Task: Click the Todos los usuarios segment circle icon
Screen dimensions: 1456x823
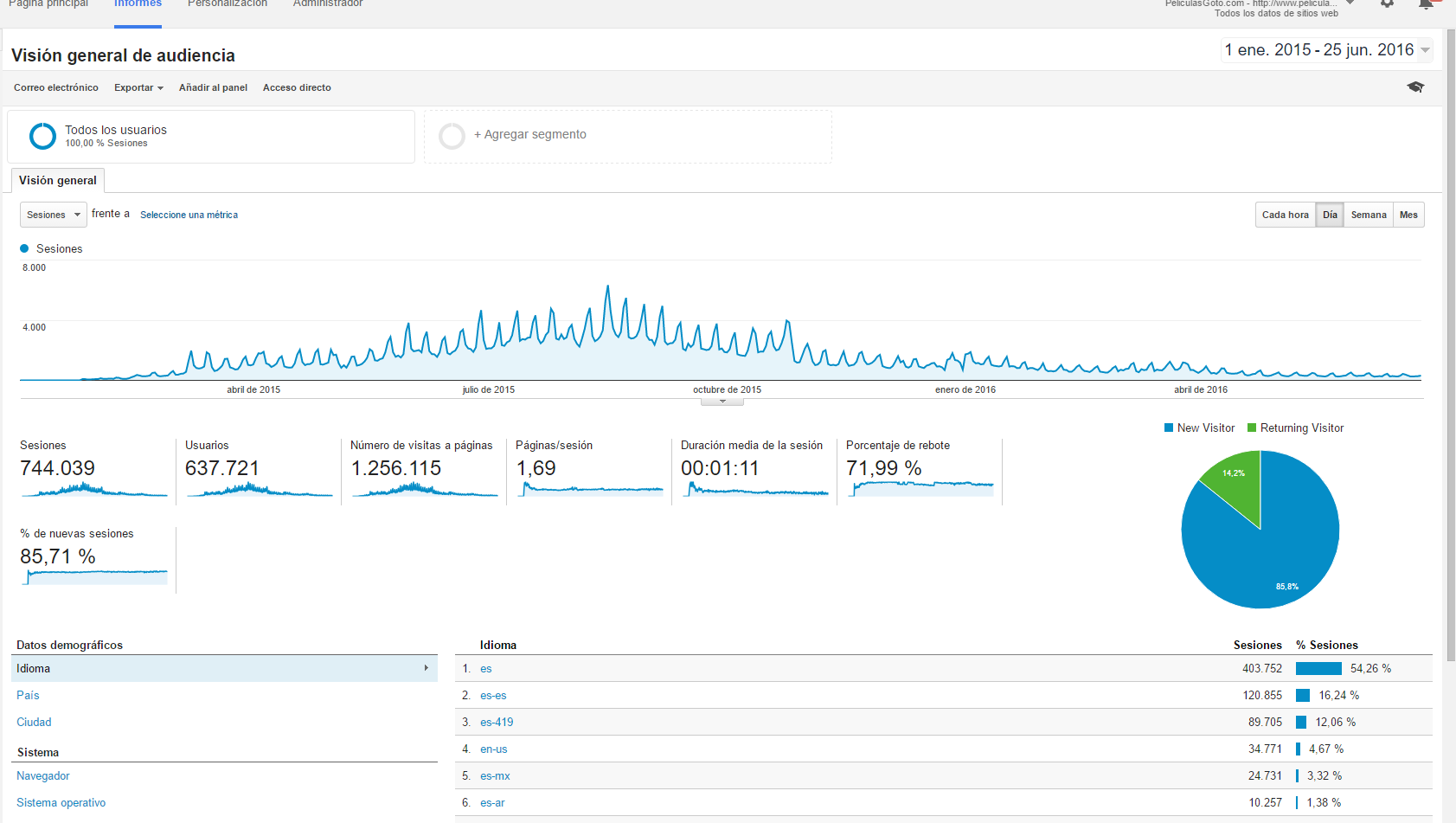Action: click(42, 136)
